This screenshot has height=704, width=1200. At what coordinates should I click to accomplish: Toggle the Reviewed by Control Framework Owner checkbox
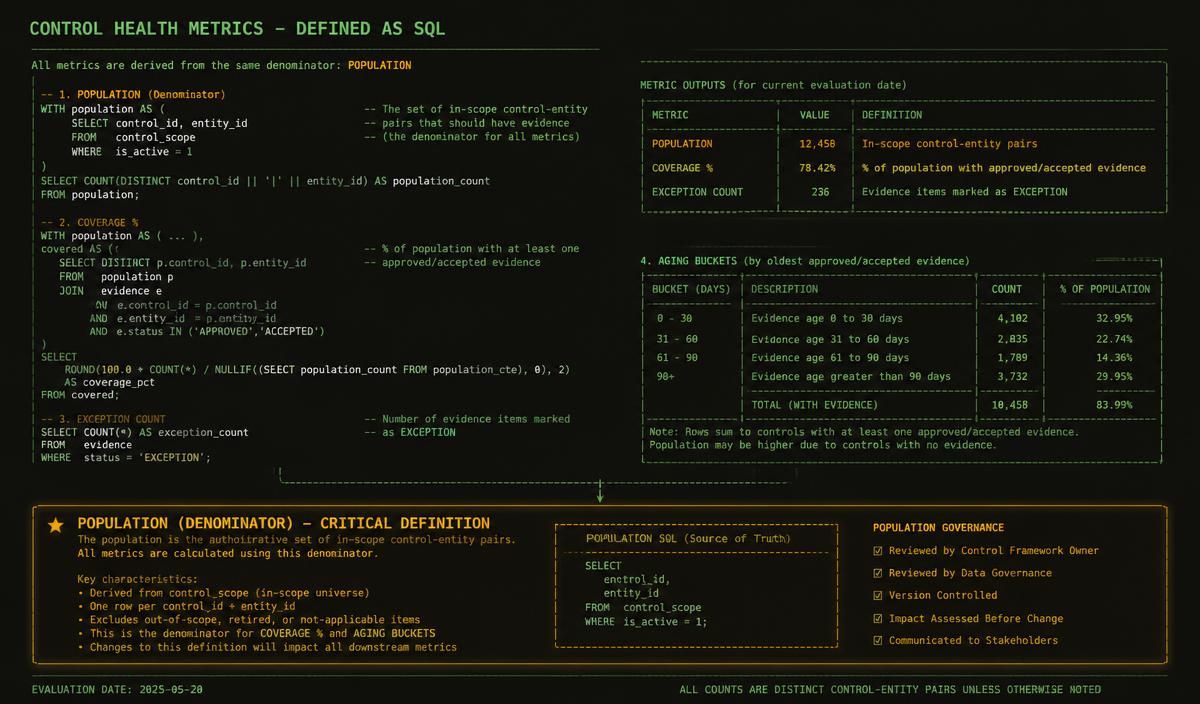click(878, 551)
